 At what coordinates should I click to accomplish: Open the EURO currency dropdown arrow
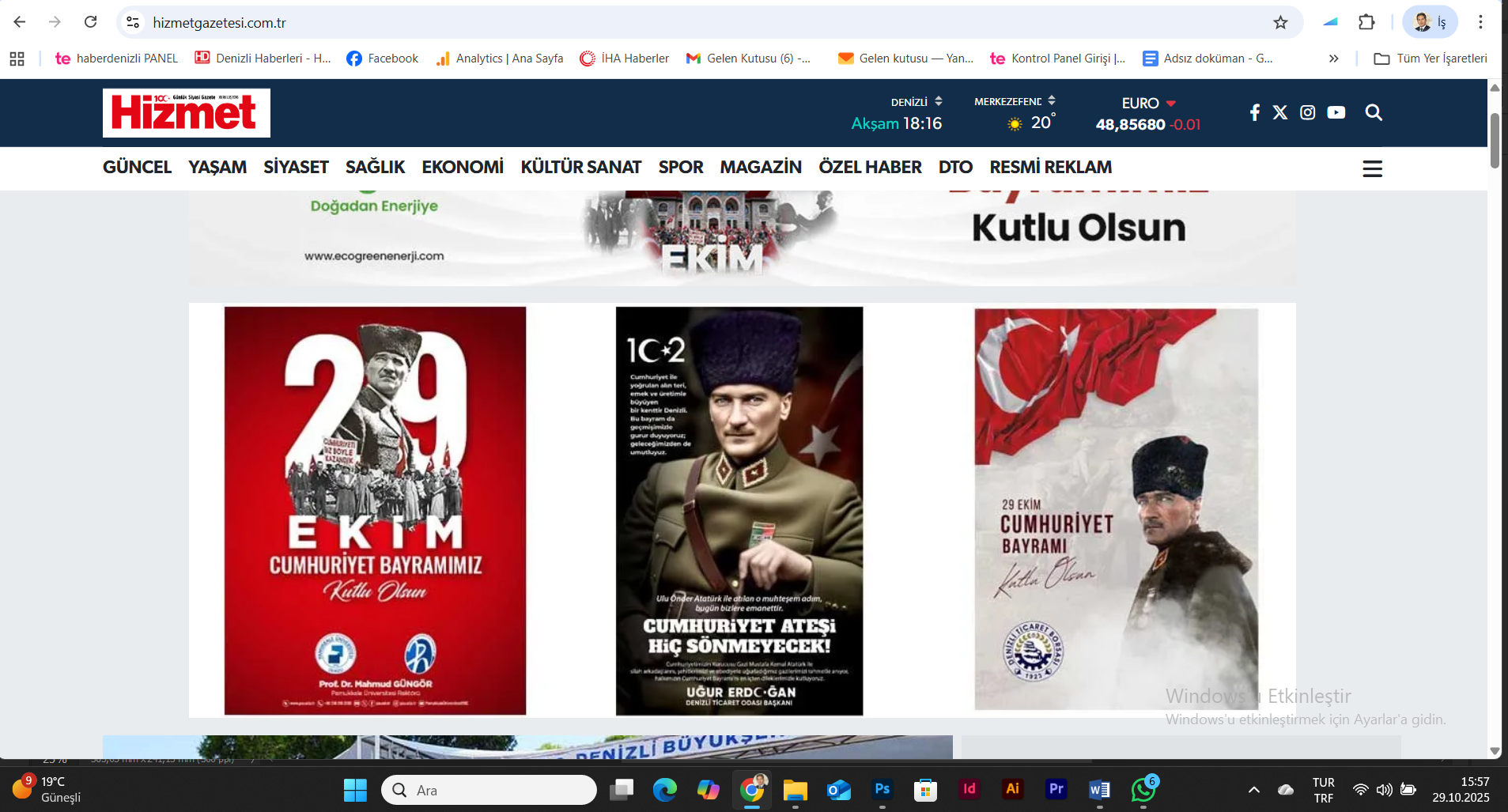coord(1173,103)
